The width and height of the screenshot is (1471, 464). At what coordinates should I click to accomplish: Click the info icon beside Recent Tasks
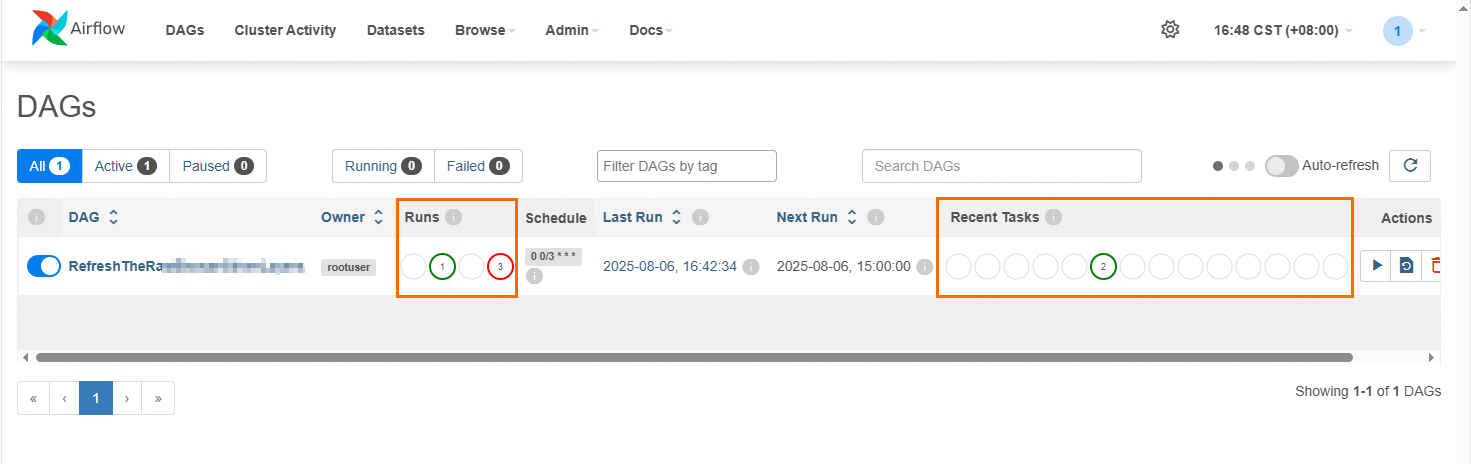point(1053,217)
